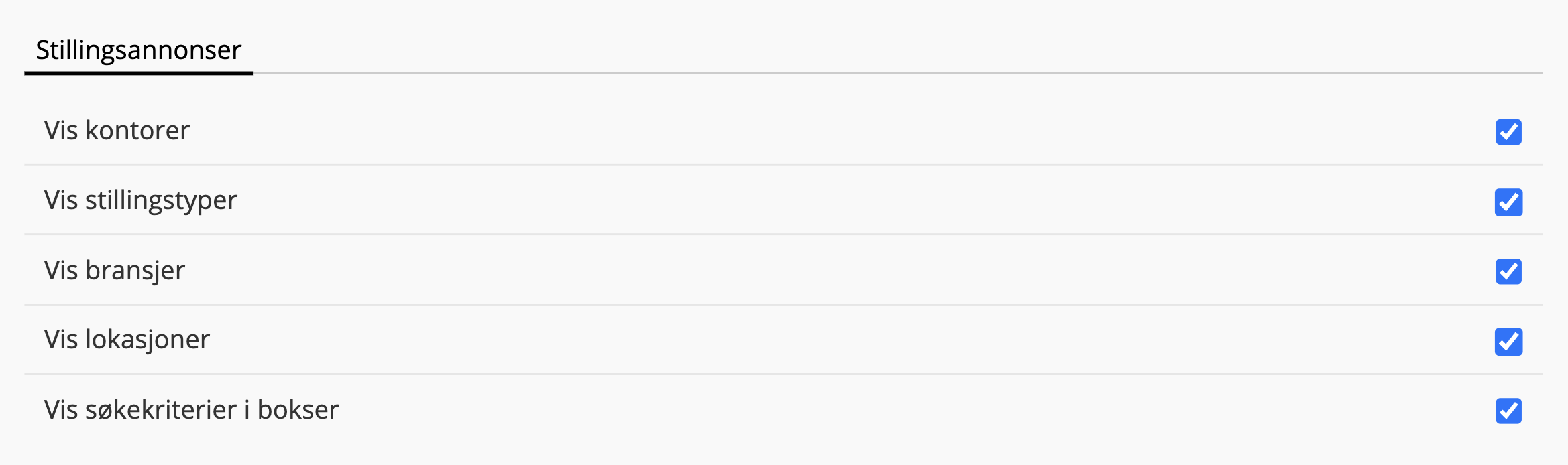Select the underlined Stillingsannonser heading
Screen dimensions: 1568x465
coord(138,50)
